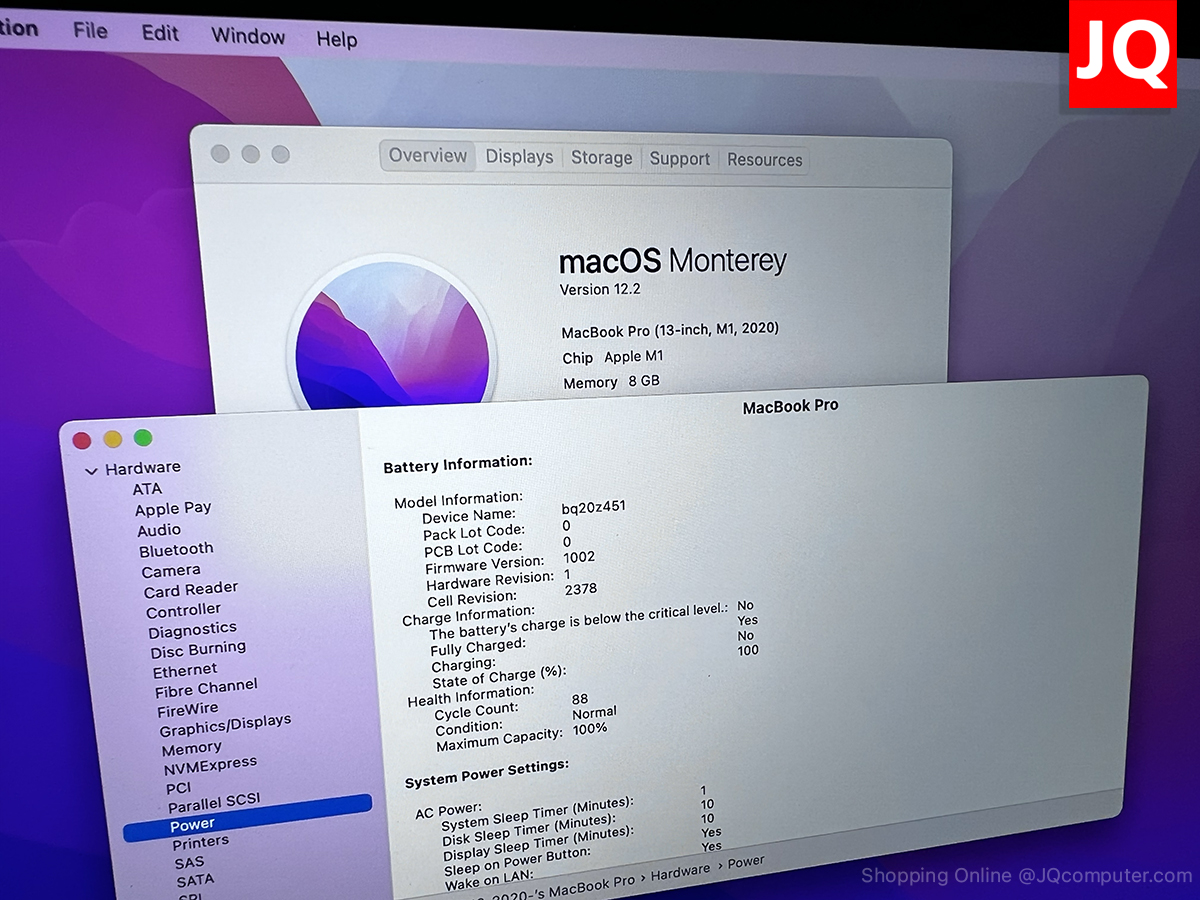The width and height of the screenshot is (1200, 900).
Task: Select Audio in the sidebar
Action: pyautogui.click(x=159, y=530)
